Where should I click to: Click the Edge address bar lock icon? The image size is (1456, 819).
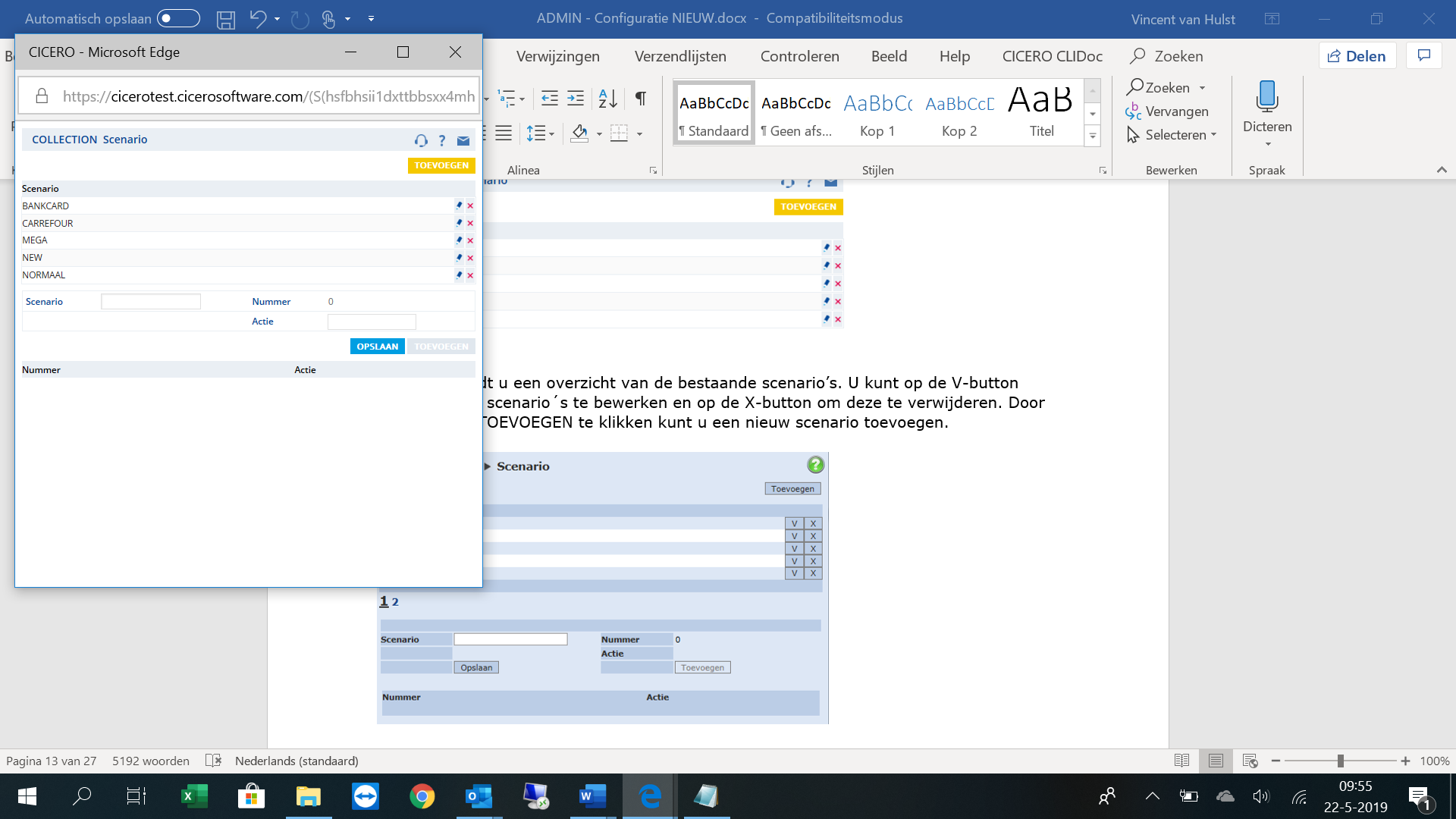(x=42, y=96)
